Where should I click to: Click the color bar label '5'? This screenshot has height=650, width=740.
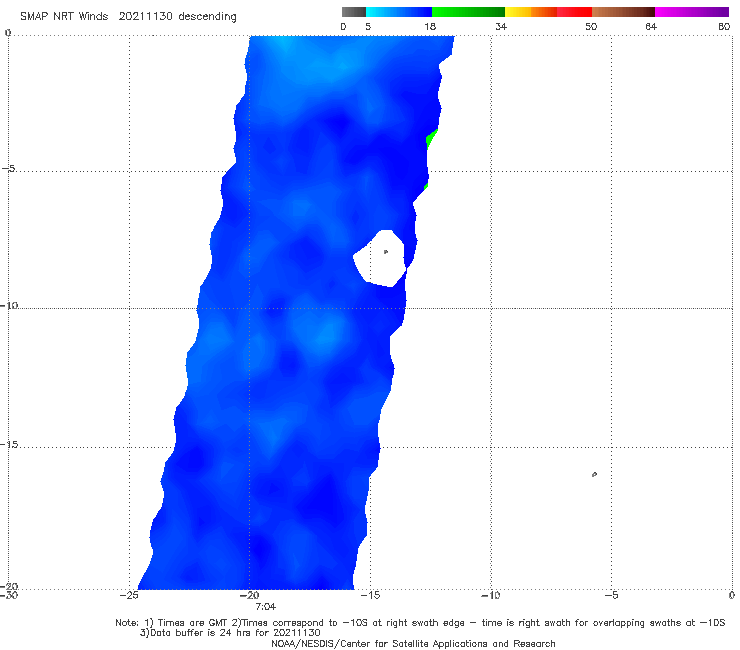point(368,26)
